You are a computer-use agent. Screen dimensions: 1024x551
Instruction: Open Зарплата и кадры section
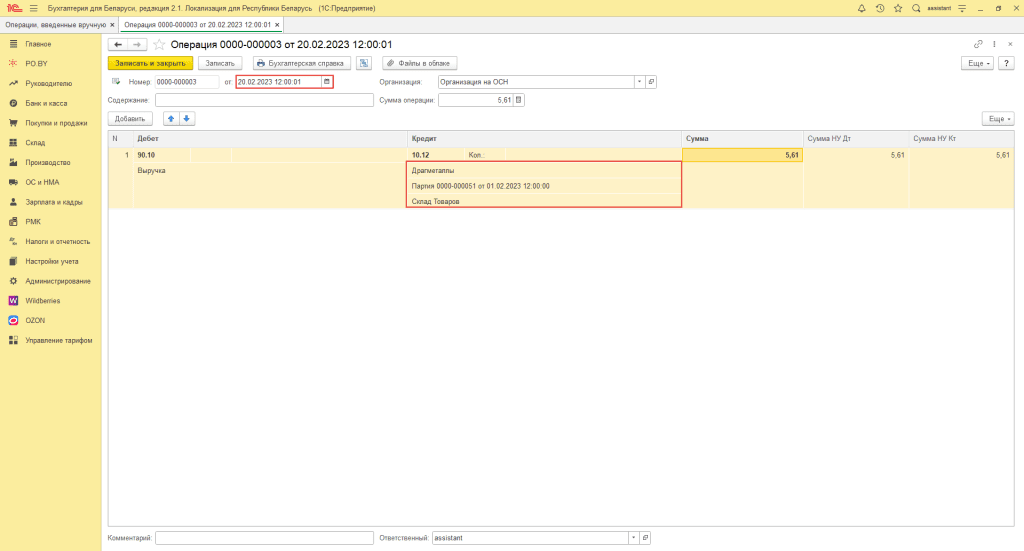pos(51,202)
